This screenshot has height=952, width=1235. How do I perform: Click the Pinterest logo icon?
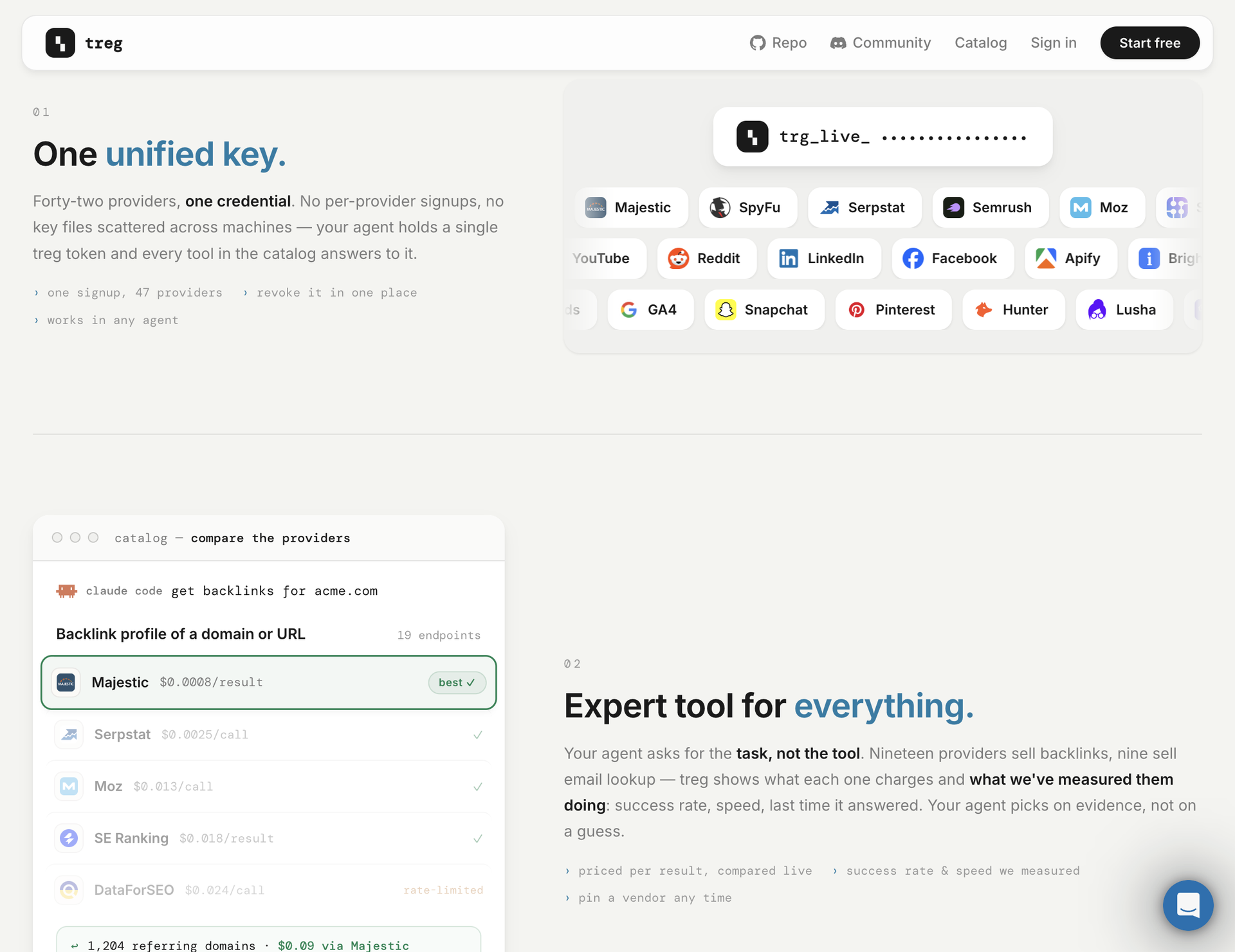856,310
